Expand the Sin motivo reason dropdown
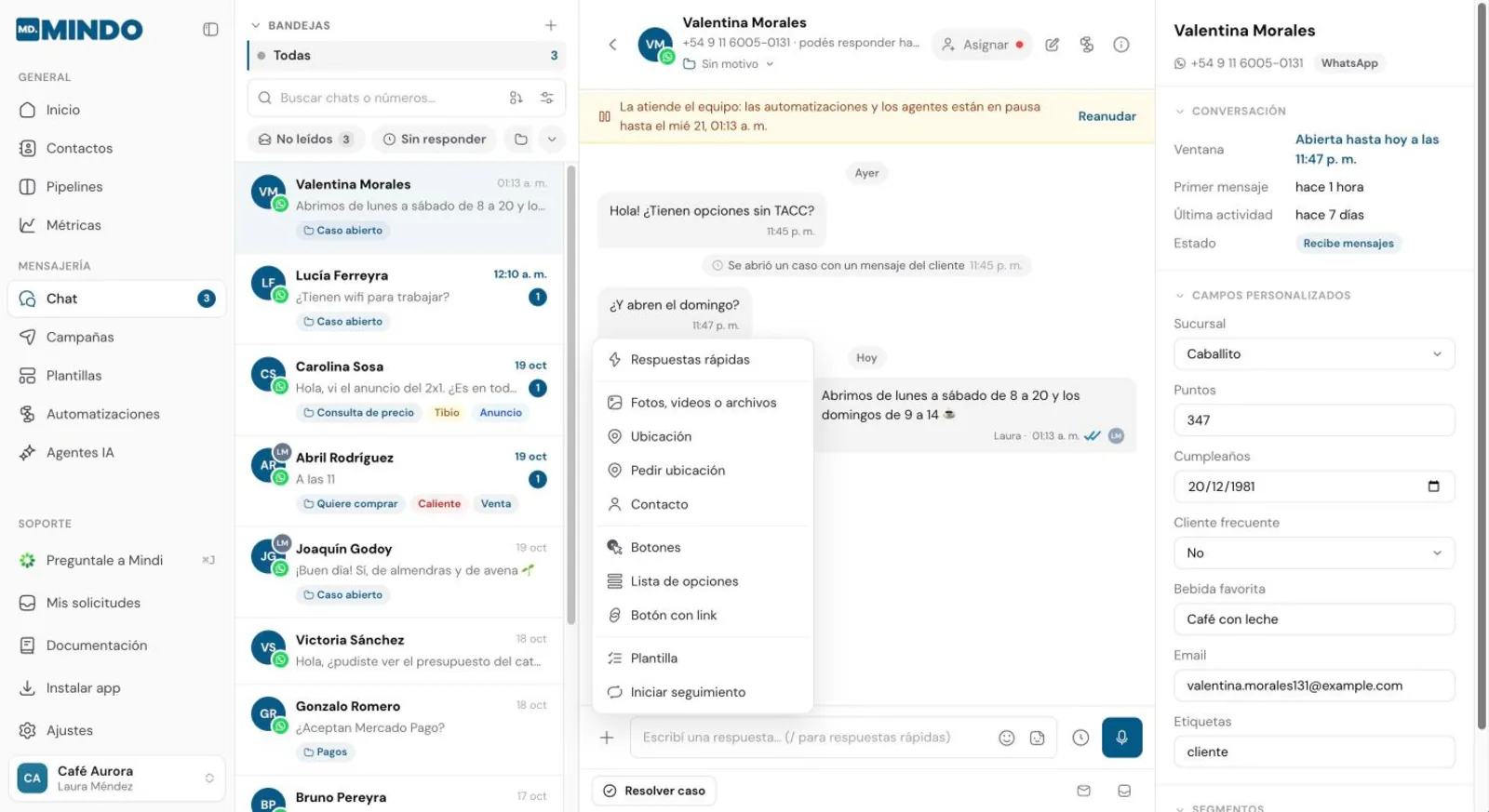Image resolution: width=1489 pixels, height=812 pixels. point(728,64)
